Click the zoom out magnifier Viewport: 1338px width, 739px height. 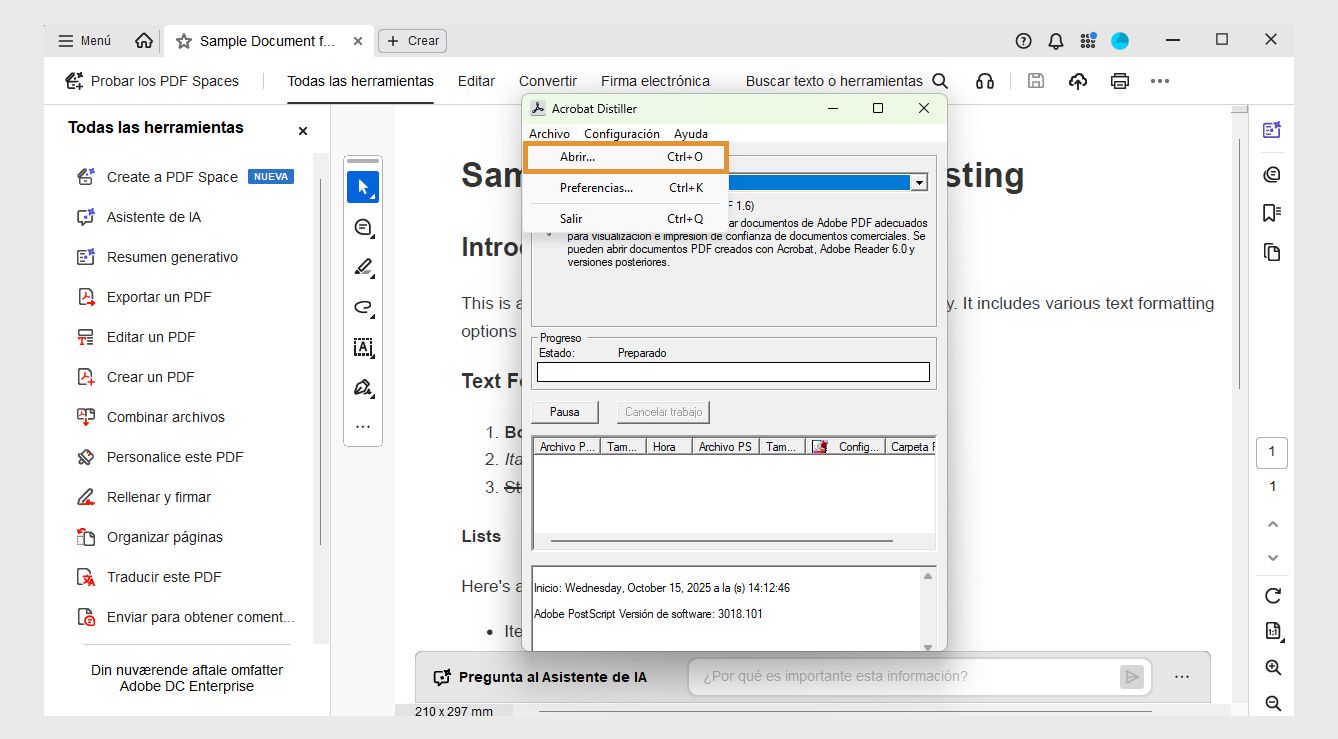[x=1273, y=703]
